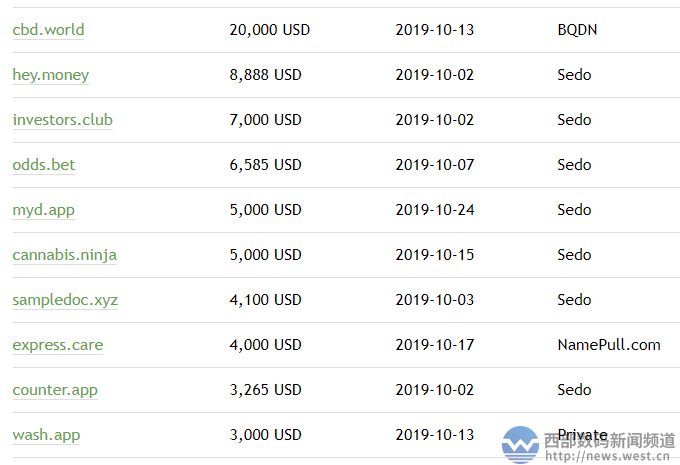
Task: Click the 2019-10-24 date cell
Action: point(435,210)
